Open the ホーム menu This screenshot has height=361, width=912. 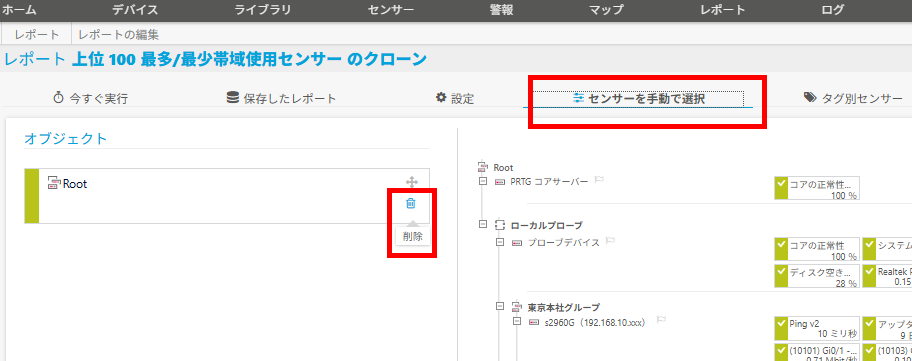point(19,10)
